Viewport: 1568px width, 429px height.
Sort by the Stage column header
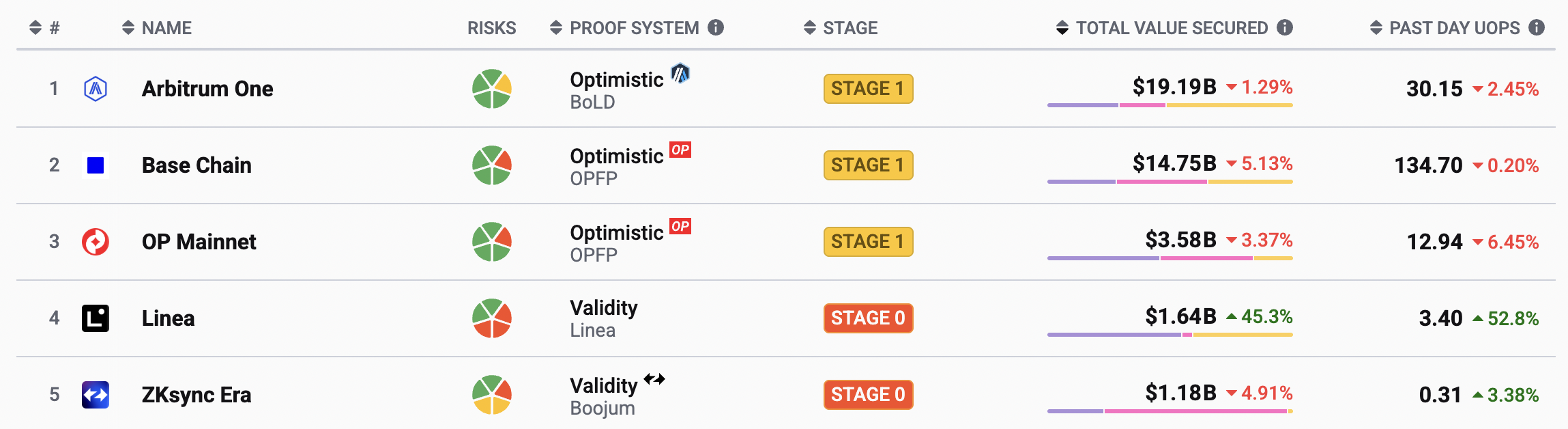point(841,28)
